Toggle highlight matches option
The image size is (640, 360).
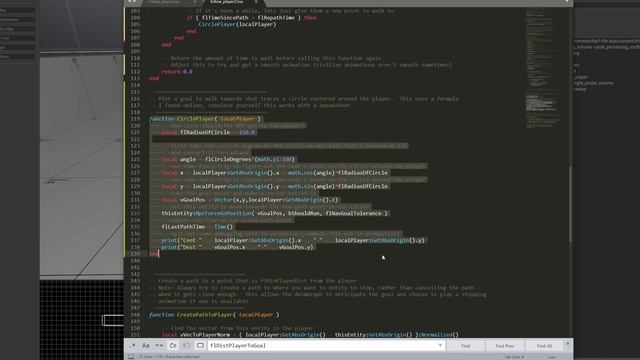[x=200, y=346]
